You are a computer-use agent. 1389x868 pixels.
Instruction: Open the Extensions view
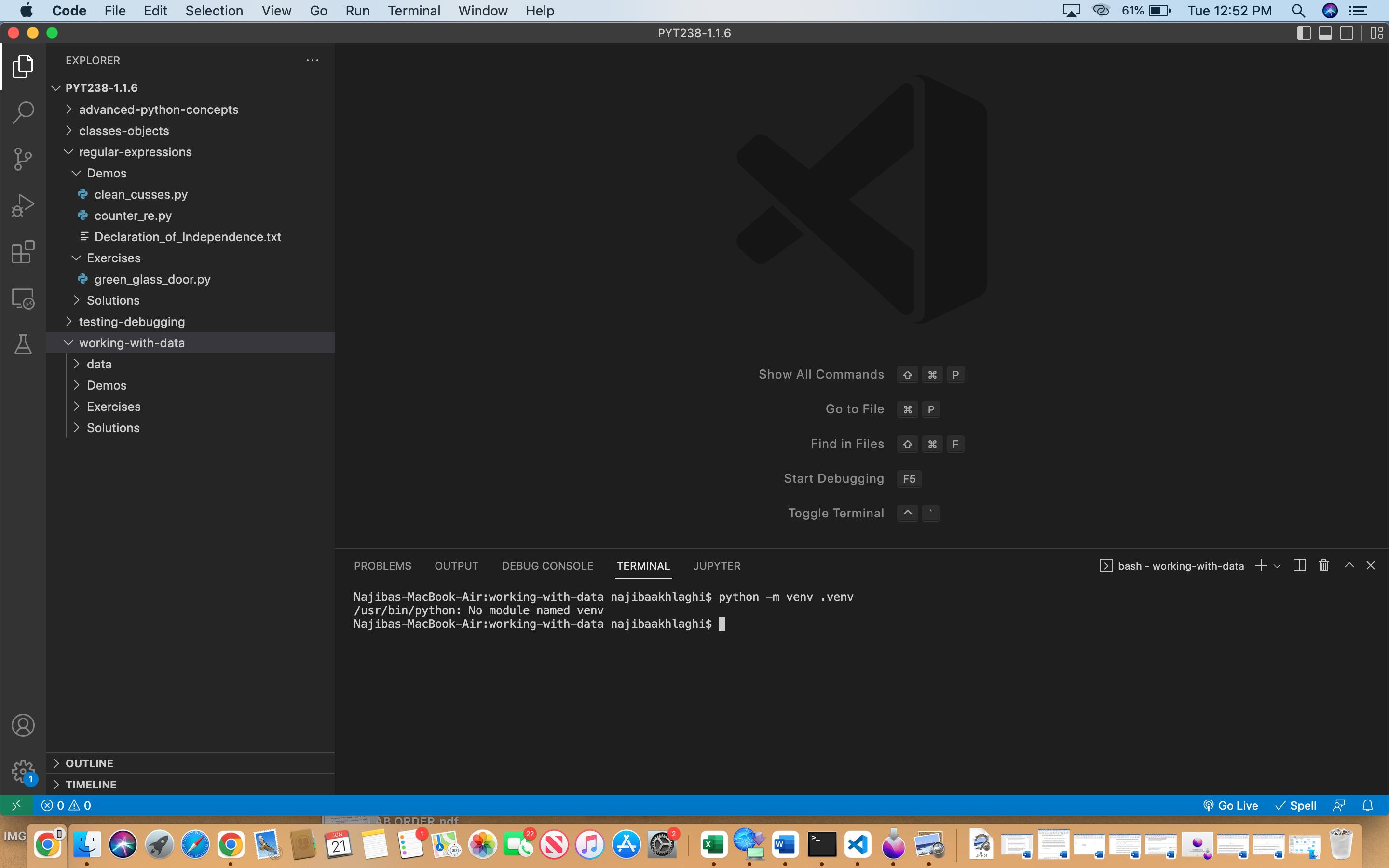[x=23, y=252]
